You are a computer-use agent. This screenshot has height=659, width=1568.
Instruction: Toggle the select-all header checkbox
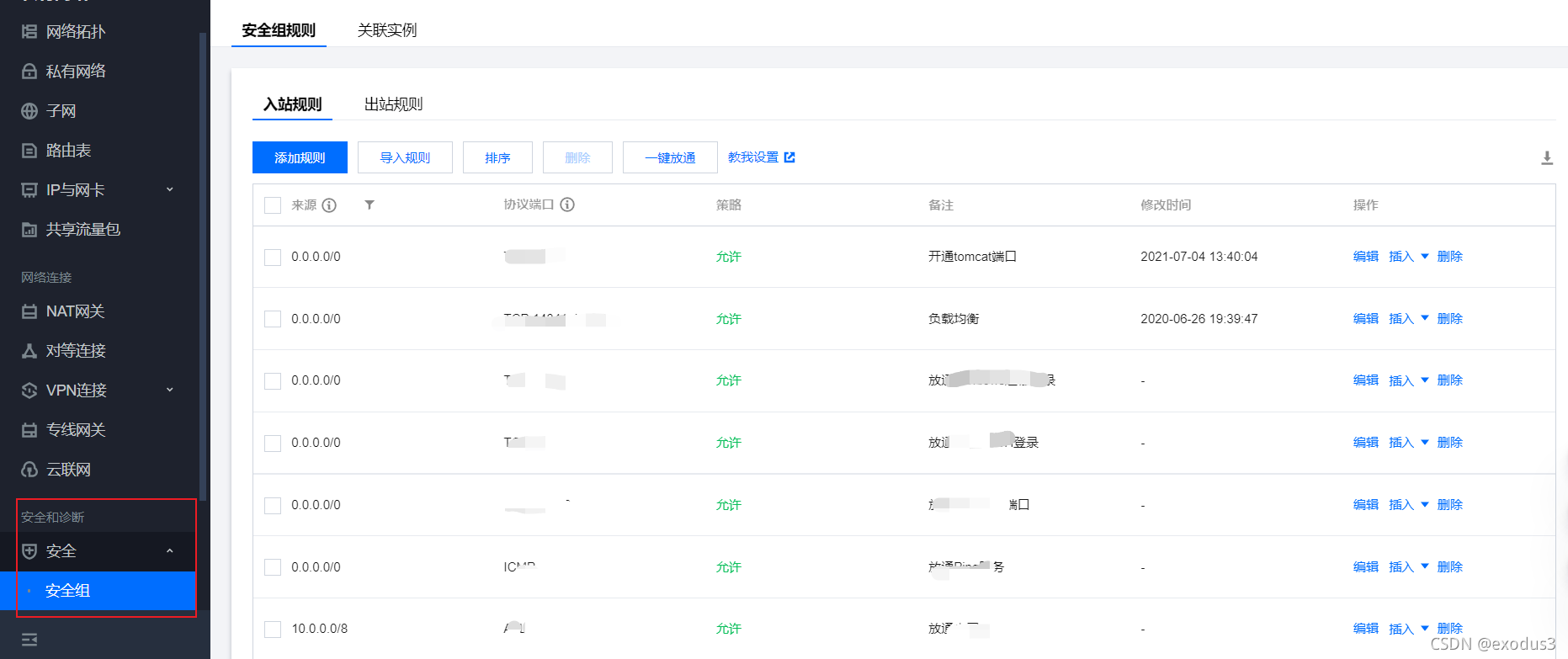pos(273,205)
